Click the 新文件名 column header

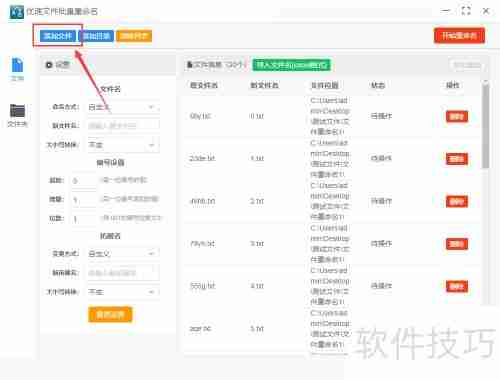pos(264,85)
